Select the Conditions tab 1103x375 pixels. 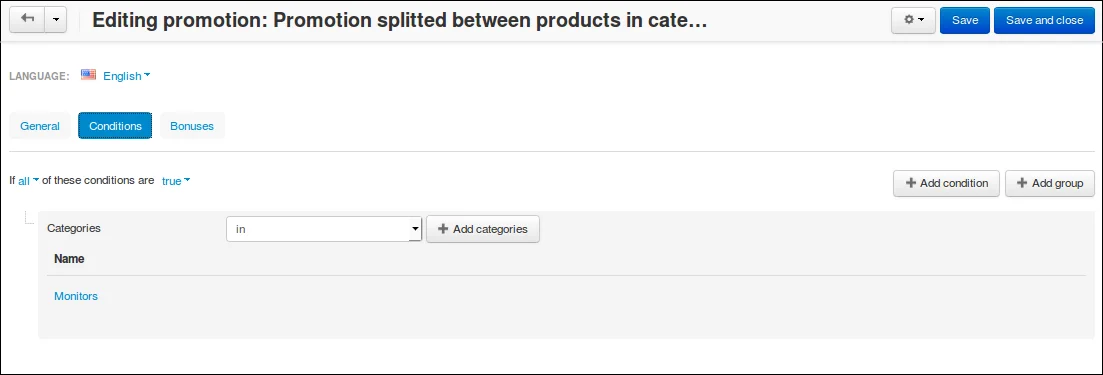tap(115, 126)
